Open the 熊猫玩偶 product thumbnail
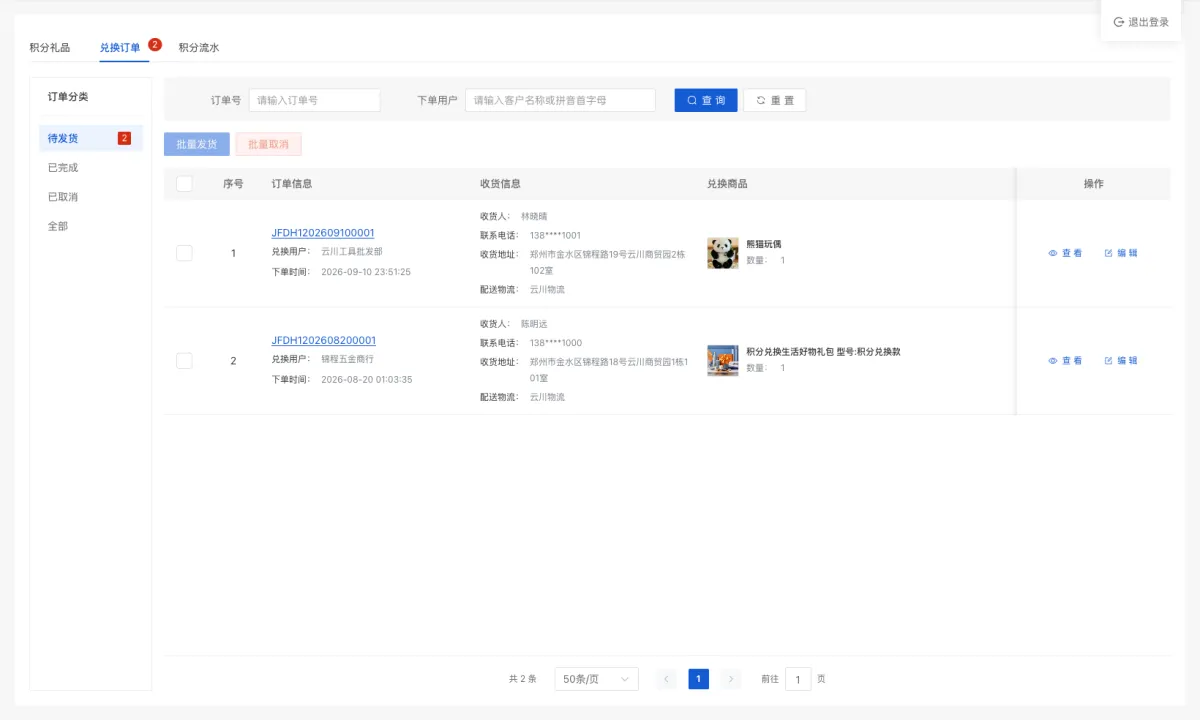The image size is (1200, 720). tap(723, 253)
